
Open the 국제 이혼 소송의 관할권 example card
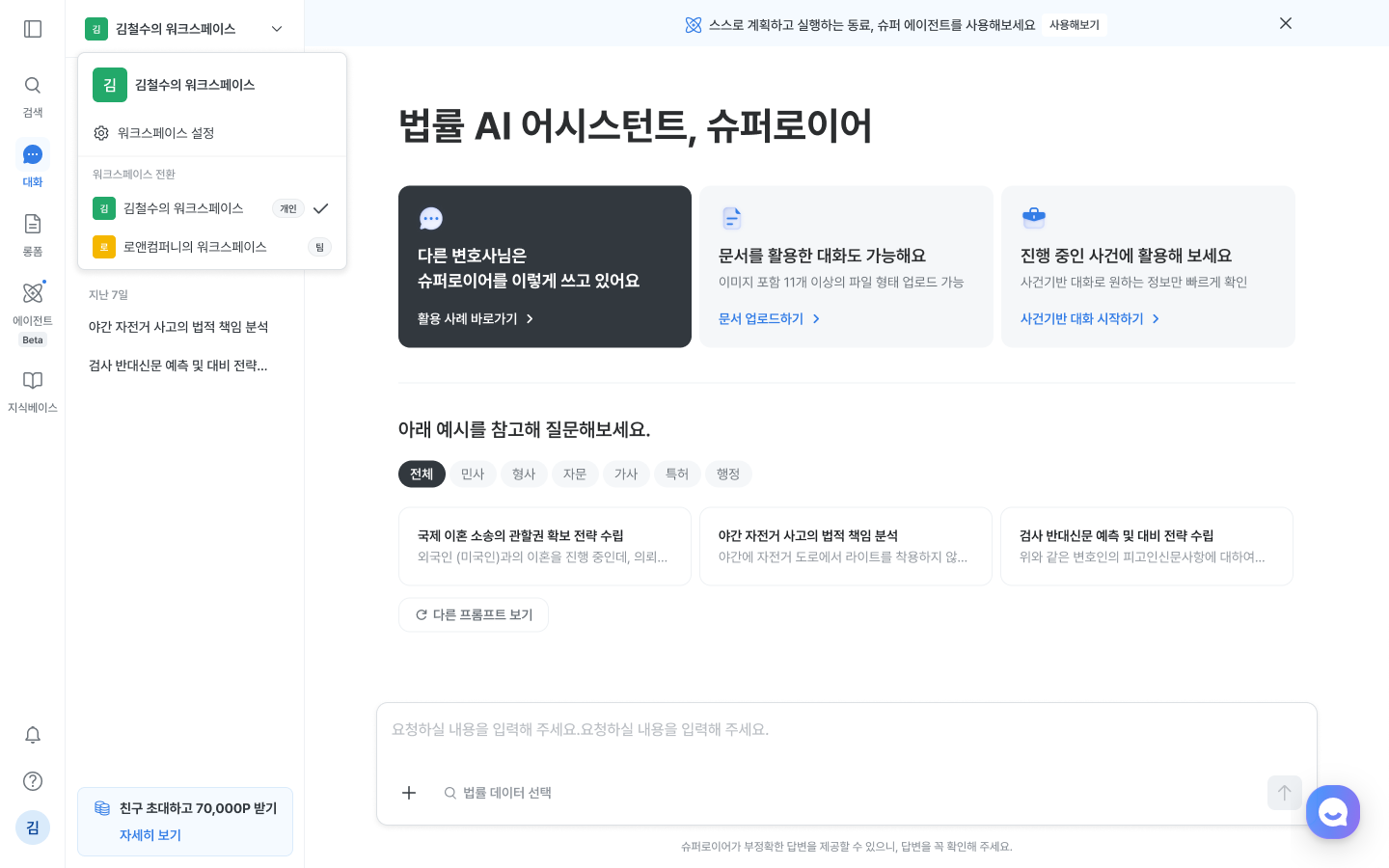545,547
